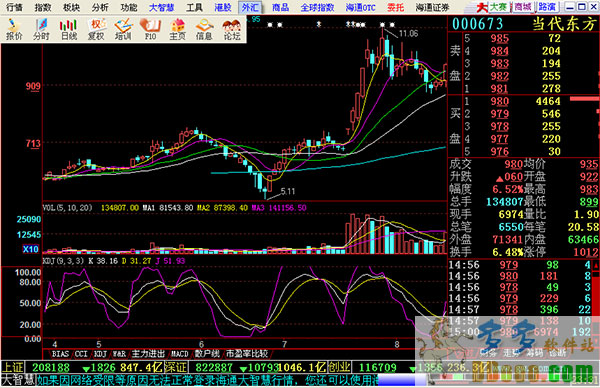The width and height of the screenshot is (600, 388).
Task: Open the 论坛 forum icon
Action: tap(232, 29)
